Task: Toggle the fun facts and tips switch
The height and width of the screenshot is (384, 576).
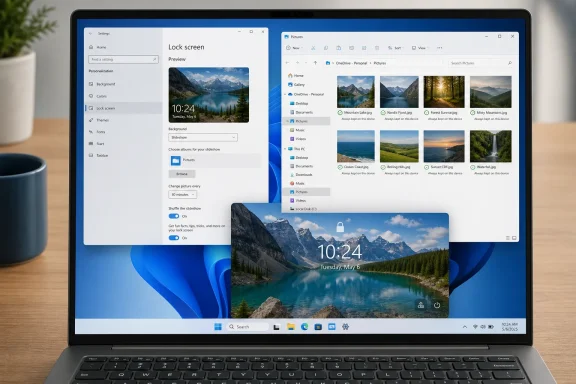Action: [174, 238]
